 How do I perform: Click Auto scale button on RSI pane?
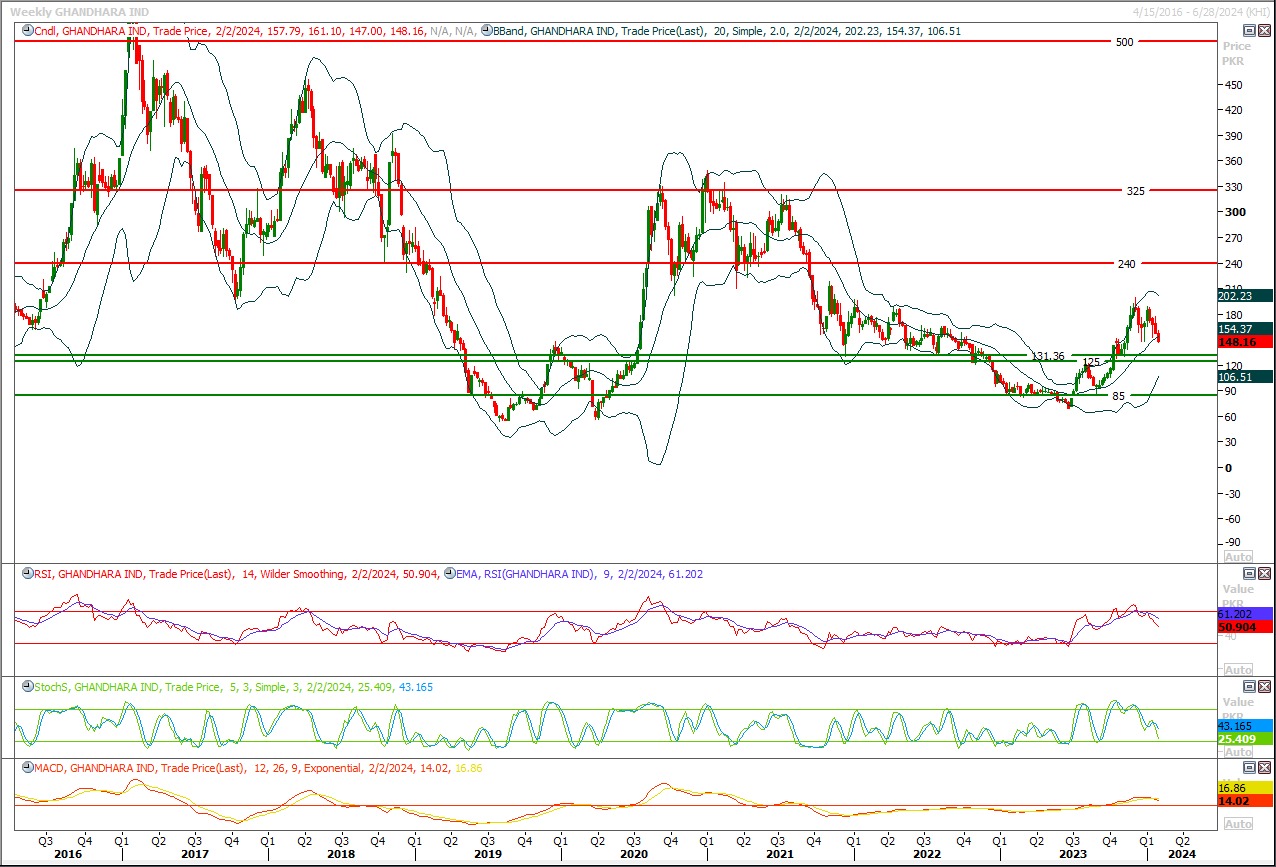[x=1238, y=669]
